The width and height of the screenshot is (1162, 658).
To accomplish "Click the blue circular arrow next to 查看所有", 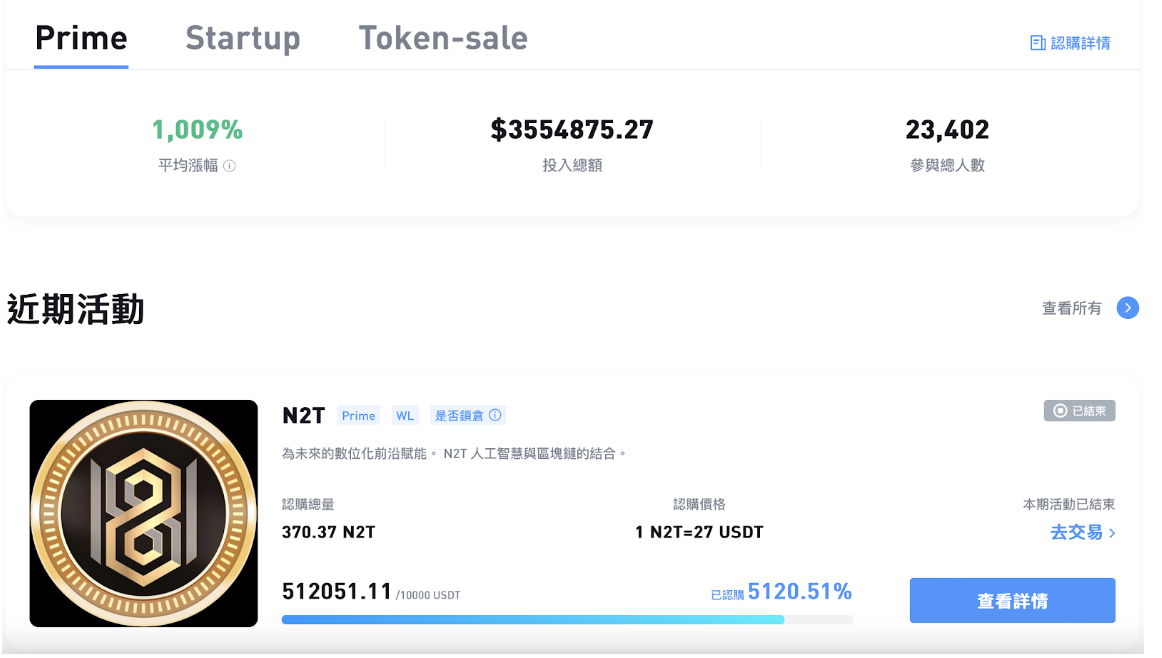I will tap(1127, 308).
